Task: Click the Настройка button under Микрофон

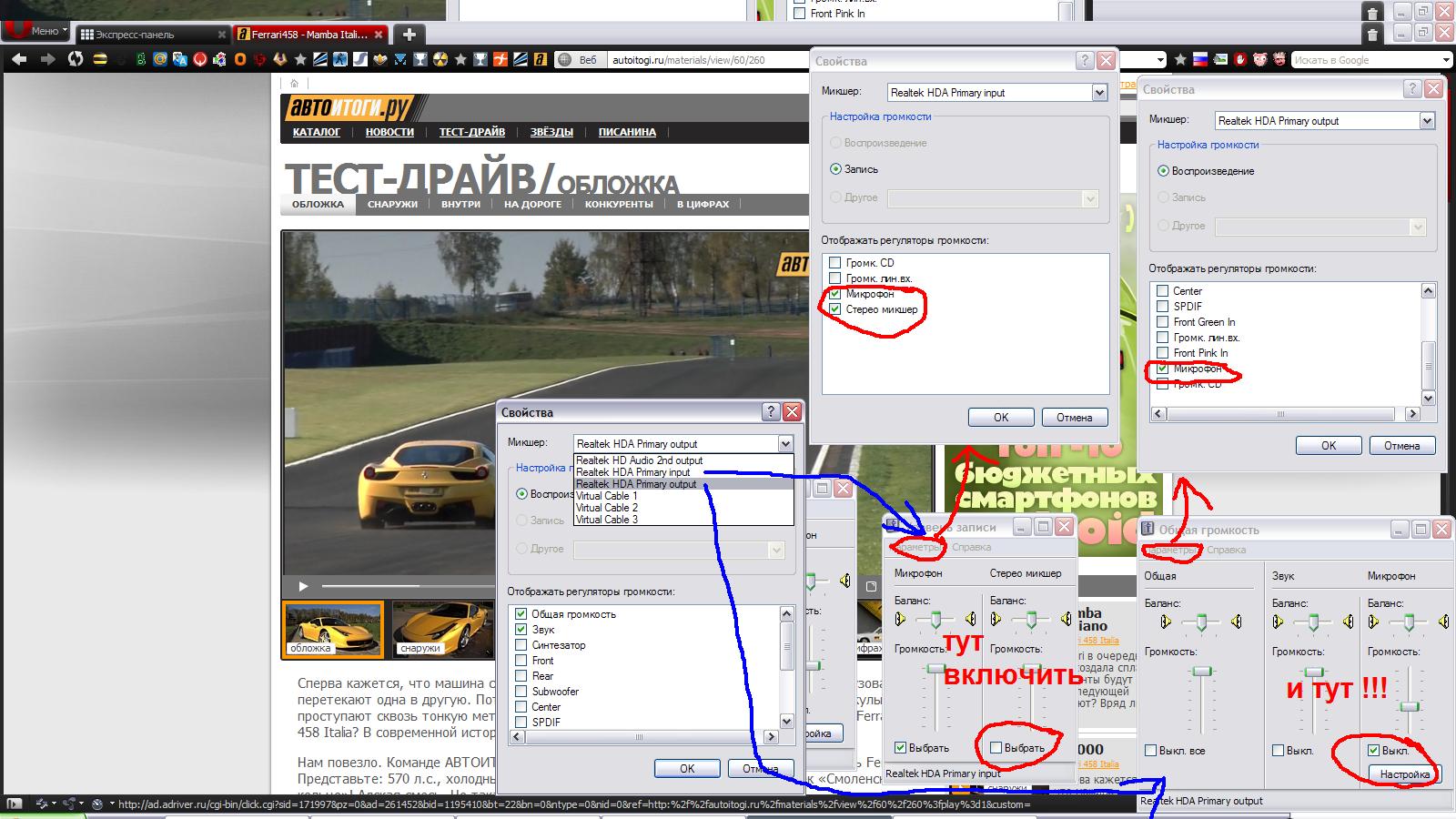Action: [x=1404, y=774]
